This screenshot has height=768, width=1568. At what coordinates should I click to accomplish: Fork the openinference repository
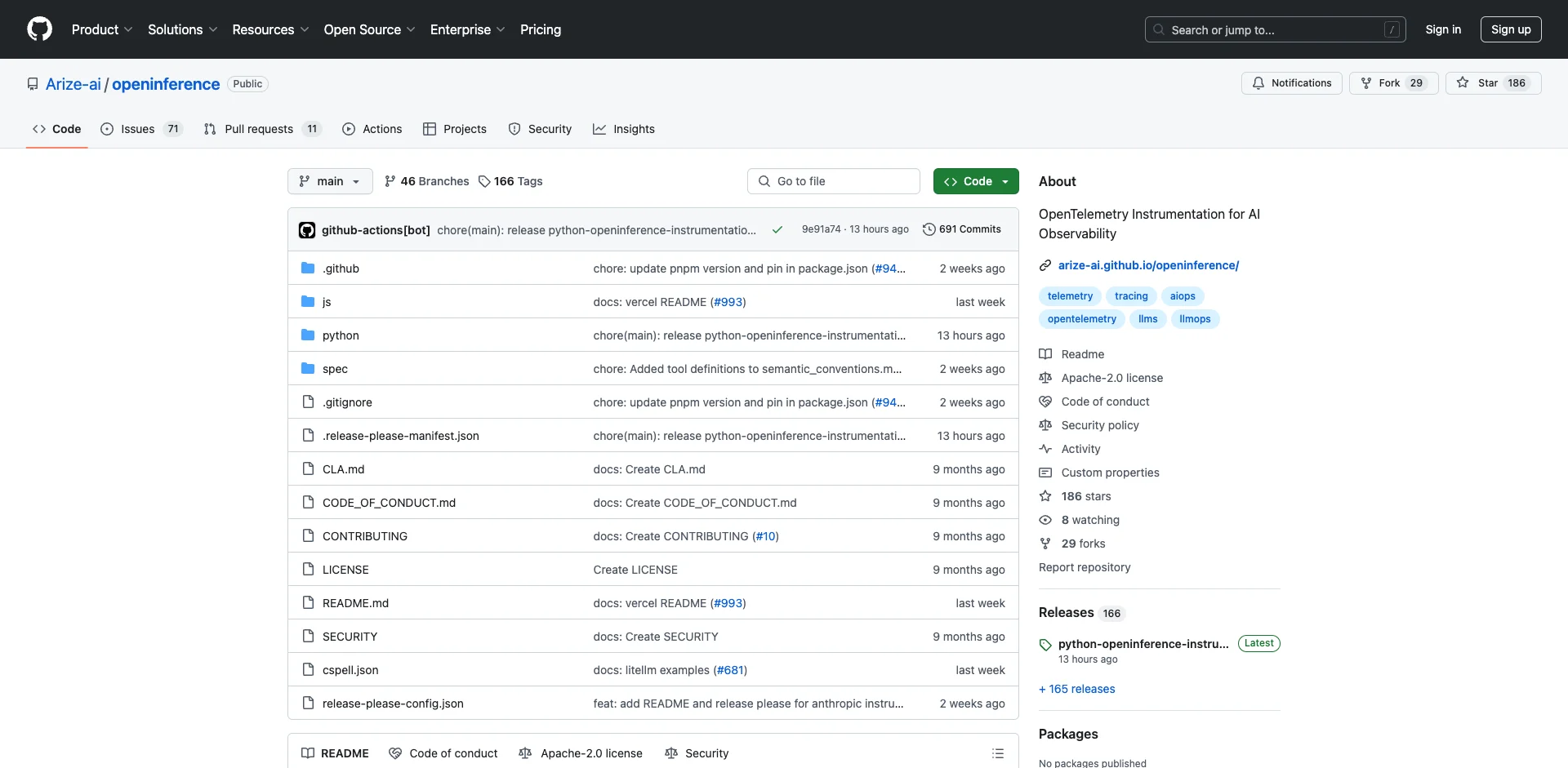1393,83
